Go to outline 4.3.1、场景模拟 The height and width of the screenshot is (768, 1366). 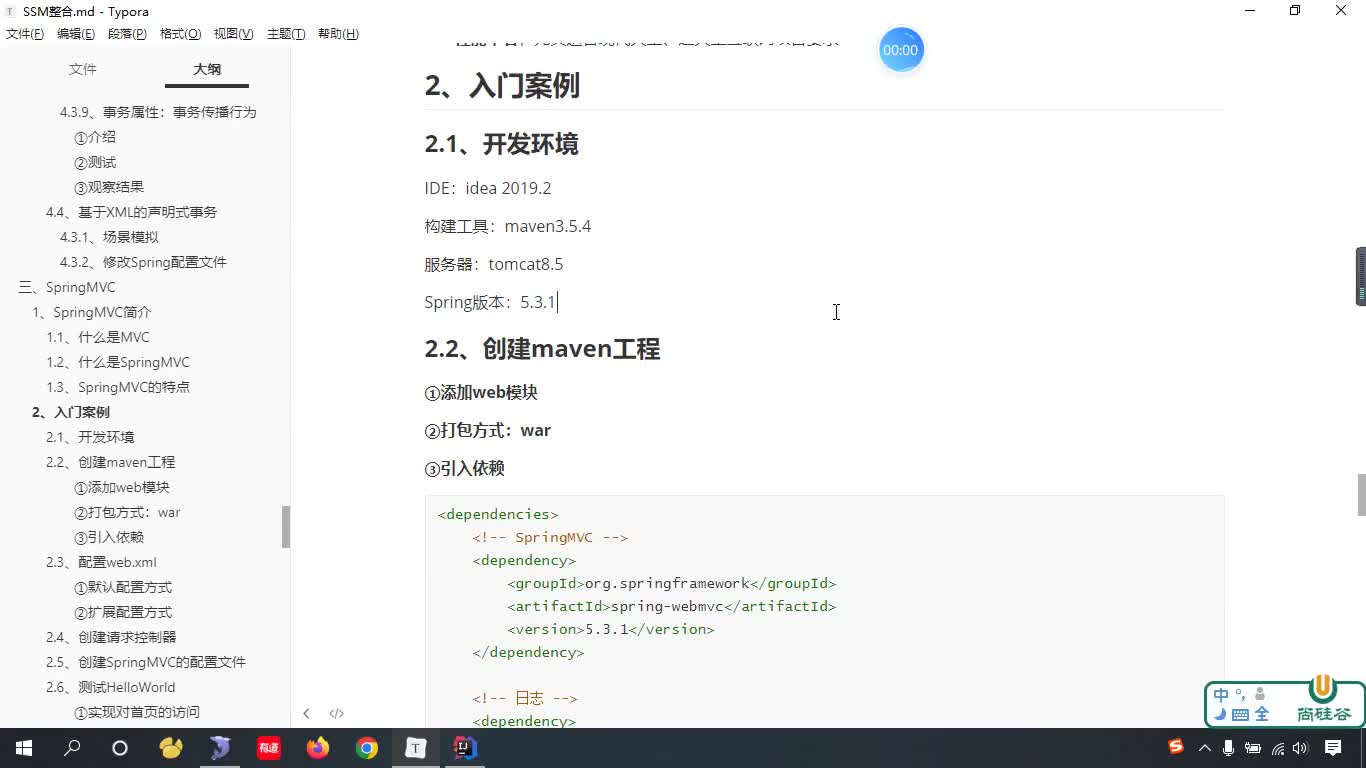tap(109, 237)
